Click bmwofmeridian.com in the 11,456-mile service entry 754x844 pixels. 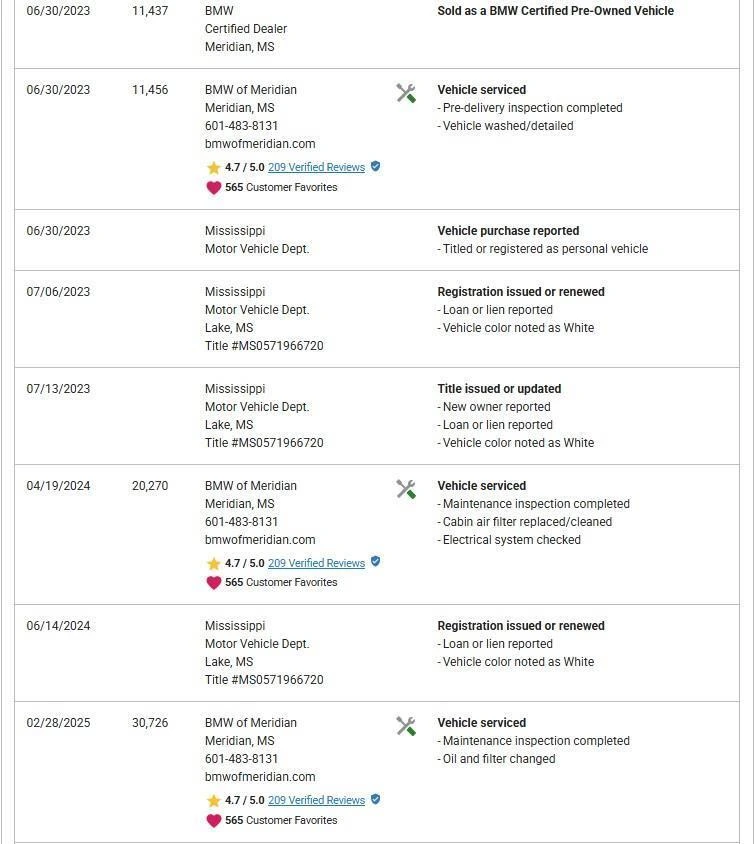click(260, 144)
